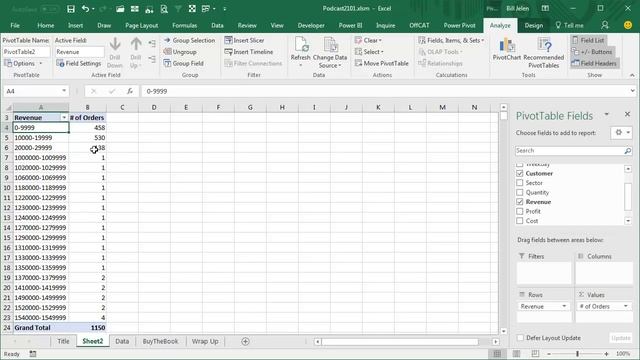Click the Undo arrow icon
The width and height of the screenshot is (640, 360).
click(x=85, y=9)
